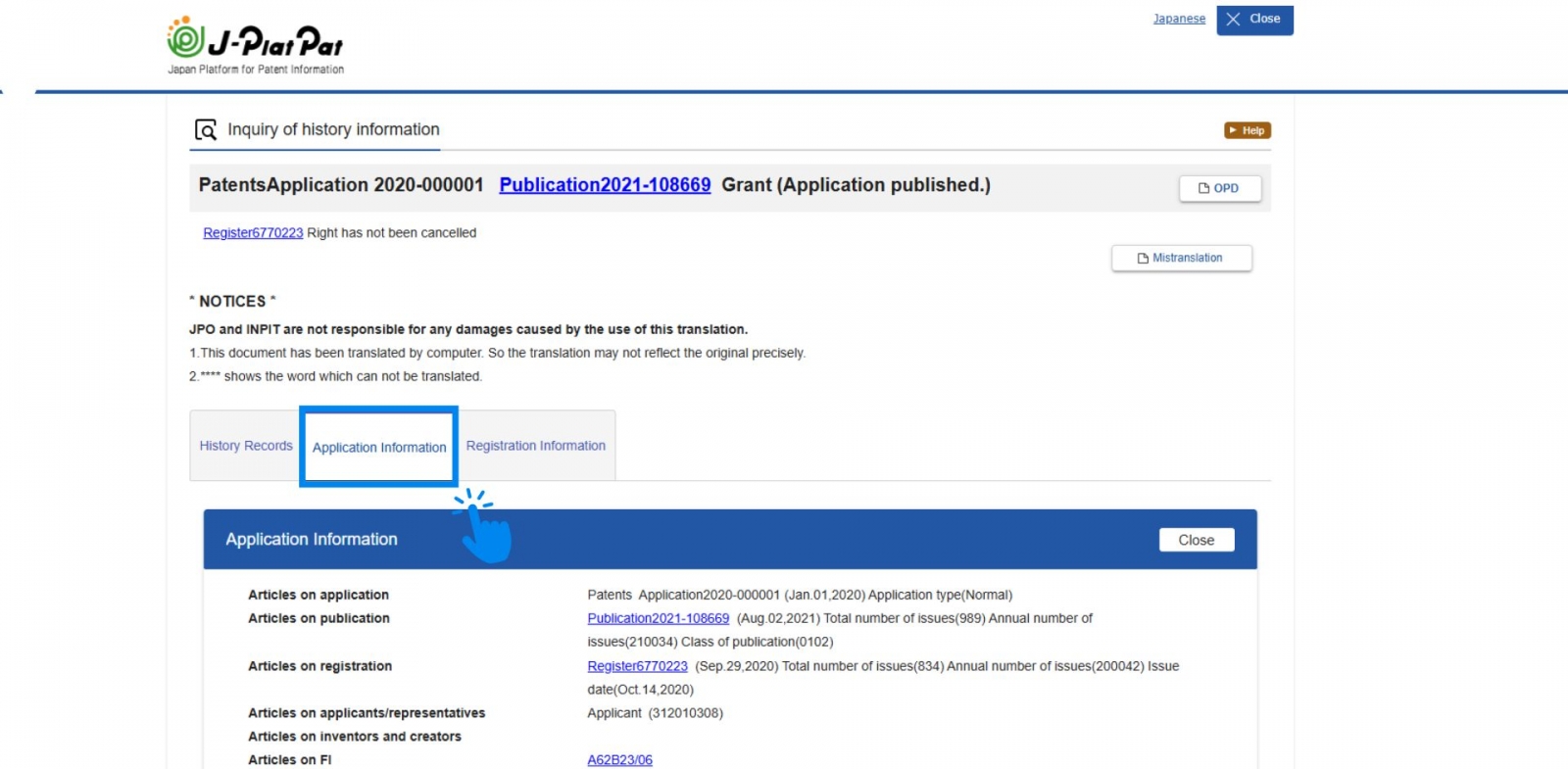Open Register6770223 link below the title bar

click(x=253, y=233)
